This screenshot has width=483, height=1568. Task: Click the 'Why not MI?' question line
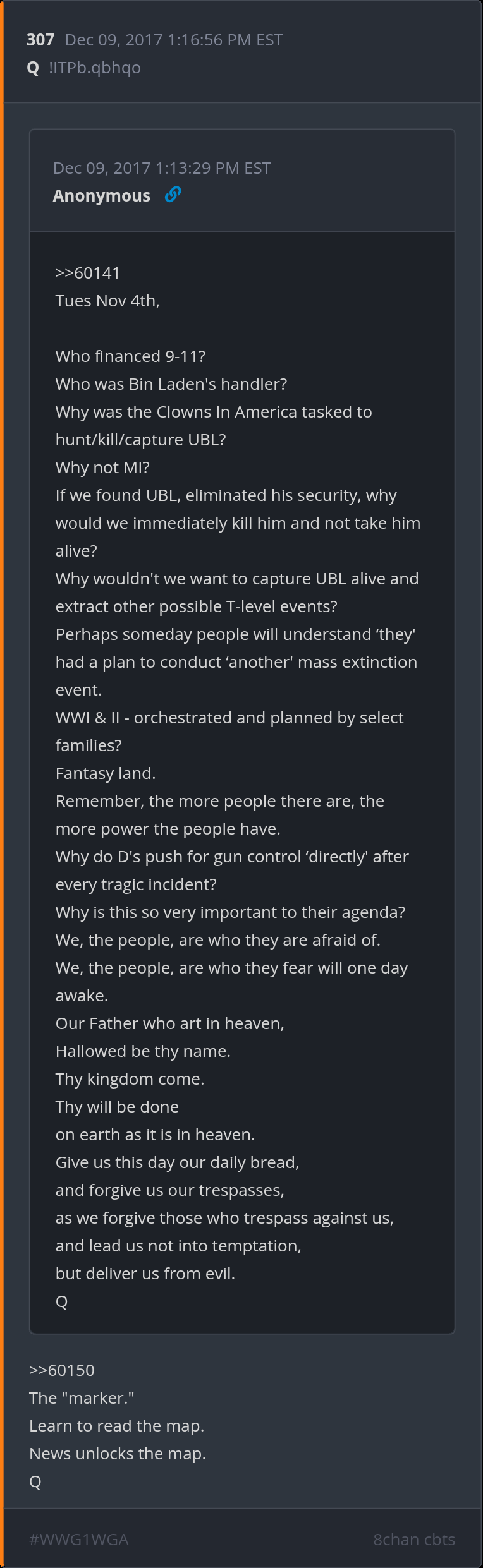pos(102,467)
